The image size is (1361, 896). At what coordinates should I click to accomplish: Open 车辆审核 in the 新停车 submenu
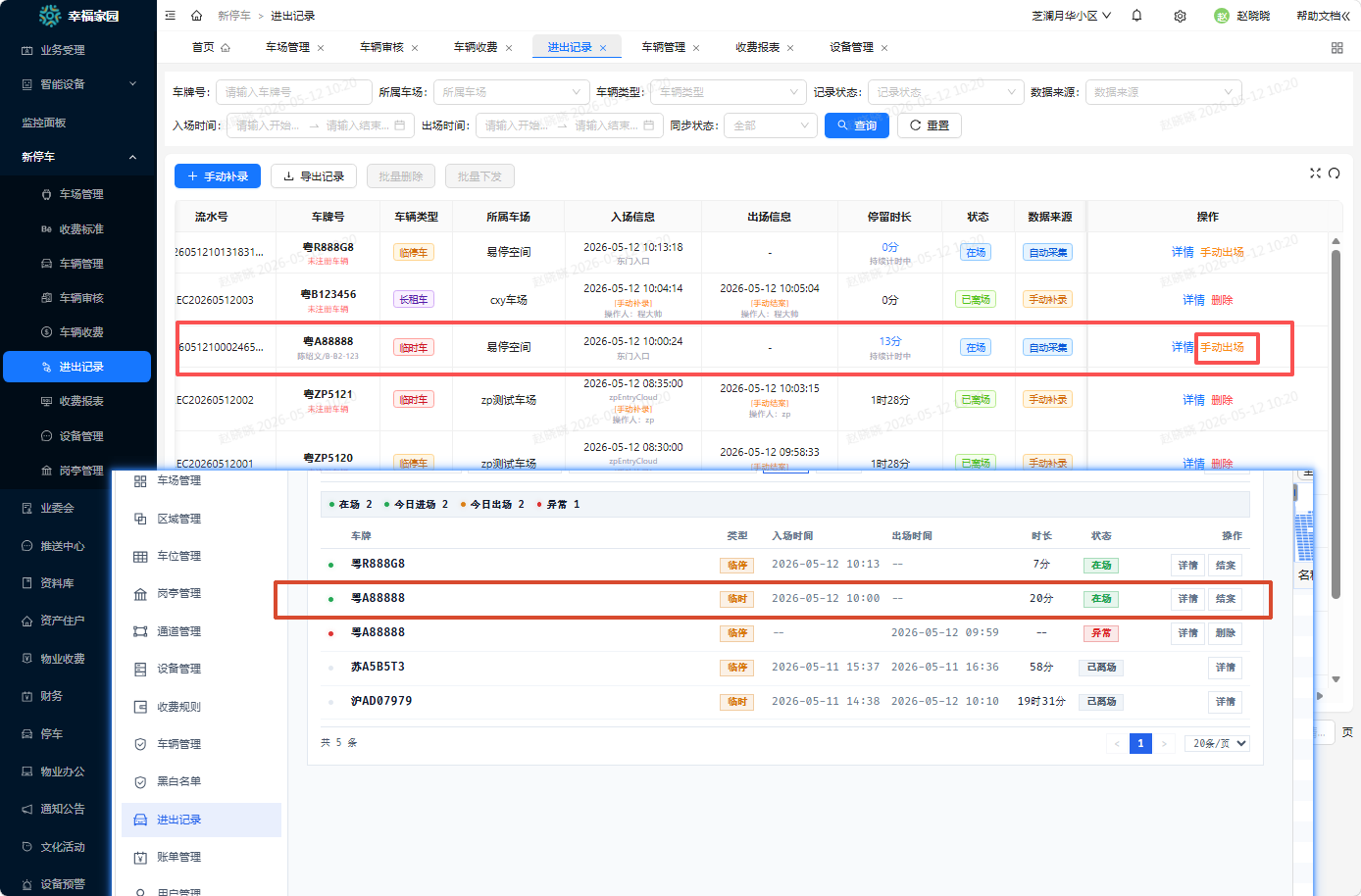81,298
